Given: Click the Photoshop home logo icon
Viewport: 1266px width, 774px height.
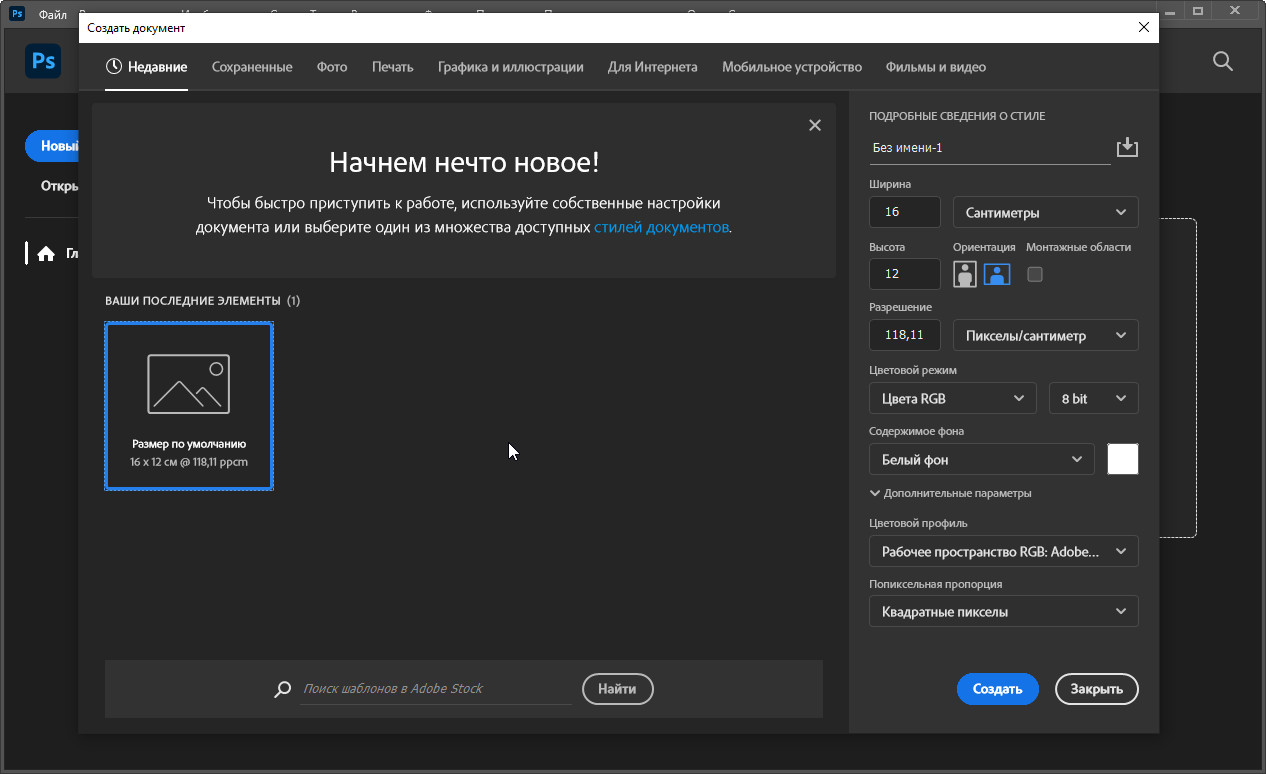Looking at the screenshot, I should (43, 62).
